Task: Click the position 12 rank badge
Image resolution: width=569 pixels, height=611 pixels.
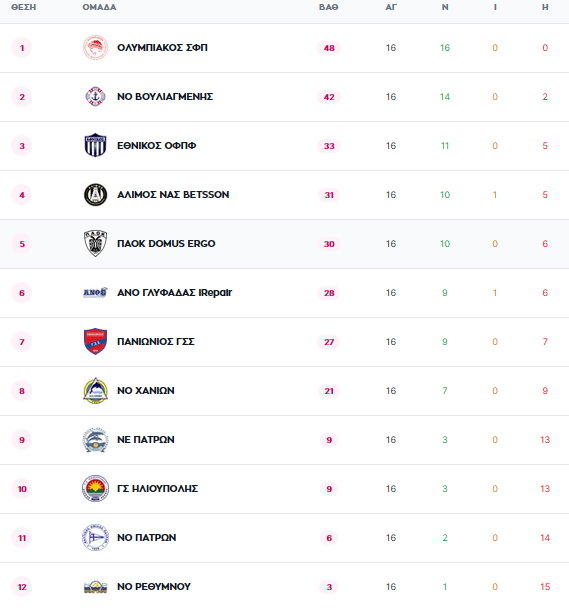Action: (22, 587)
